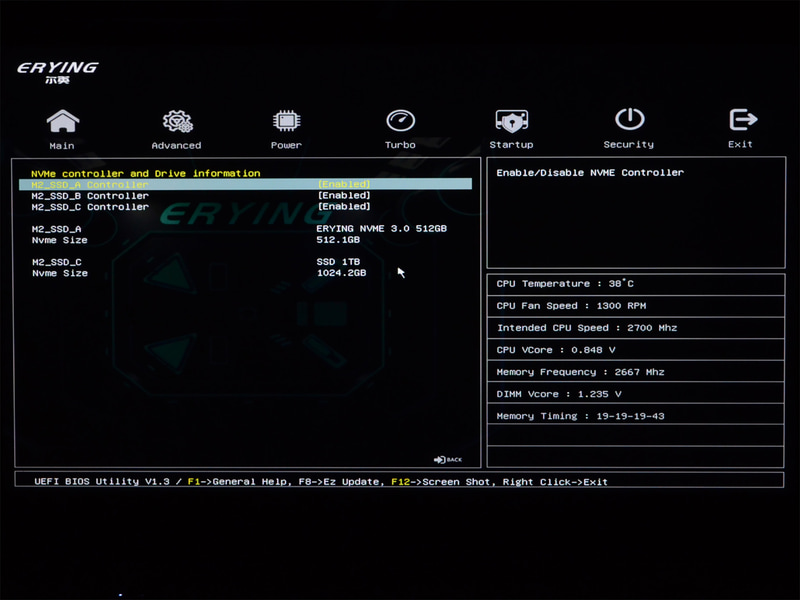Open the Advanced settings gear icon
This screenshot has height=600, width=800.
coord(176,118)
